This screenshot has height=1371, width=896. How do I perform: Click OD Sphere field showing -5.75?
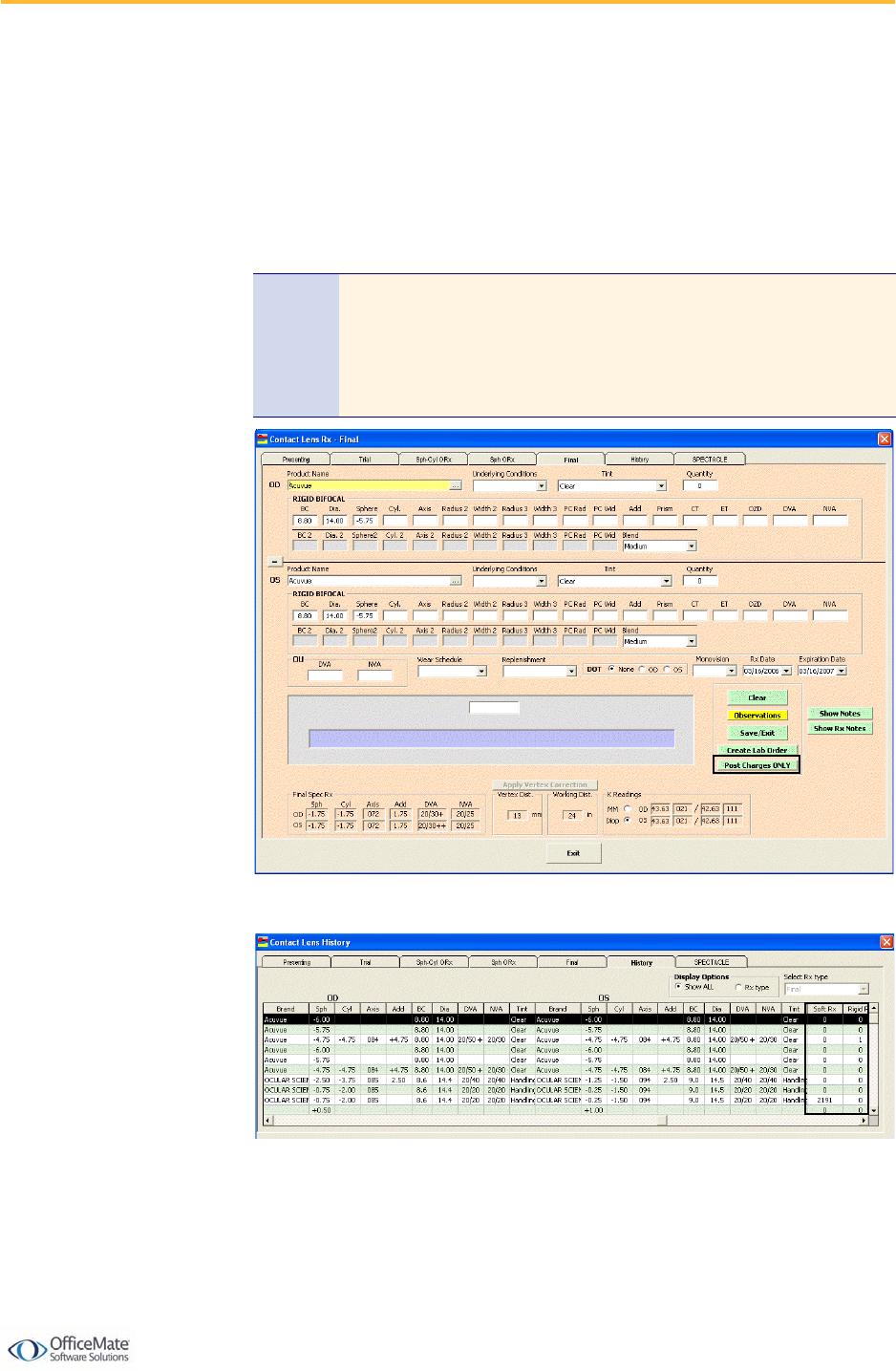(367, 521)
